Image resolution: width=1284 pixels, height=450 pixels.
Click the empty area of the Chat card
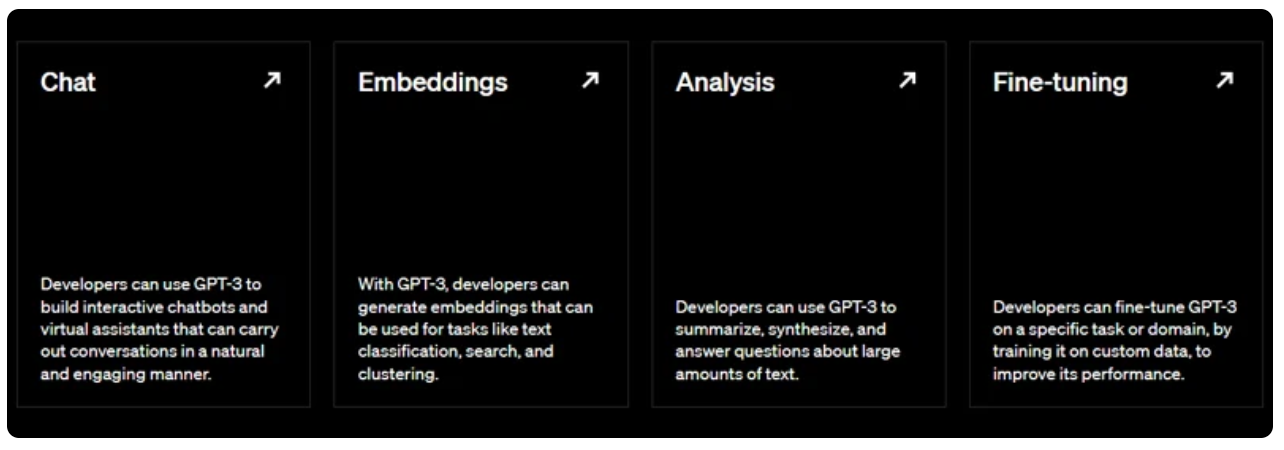coord(164,185)
